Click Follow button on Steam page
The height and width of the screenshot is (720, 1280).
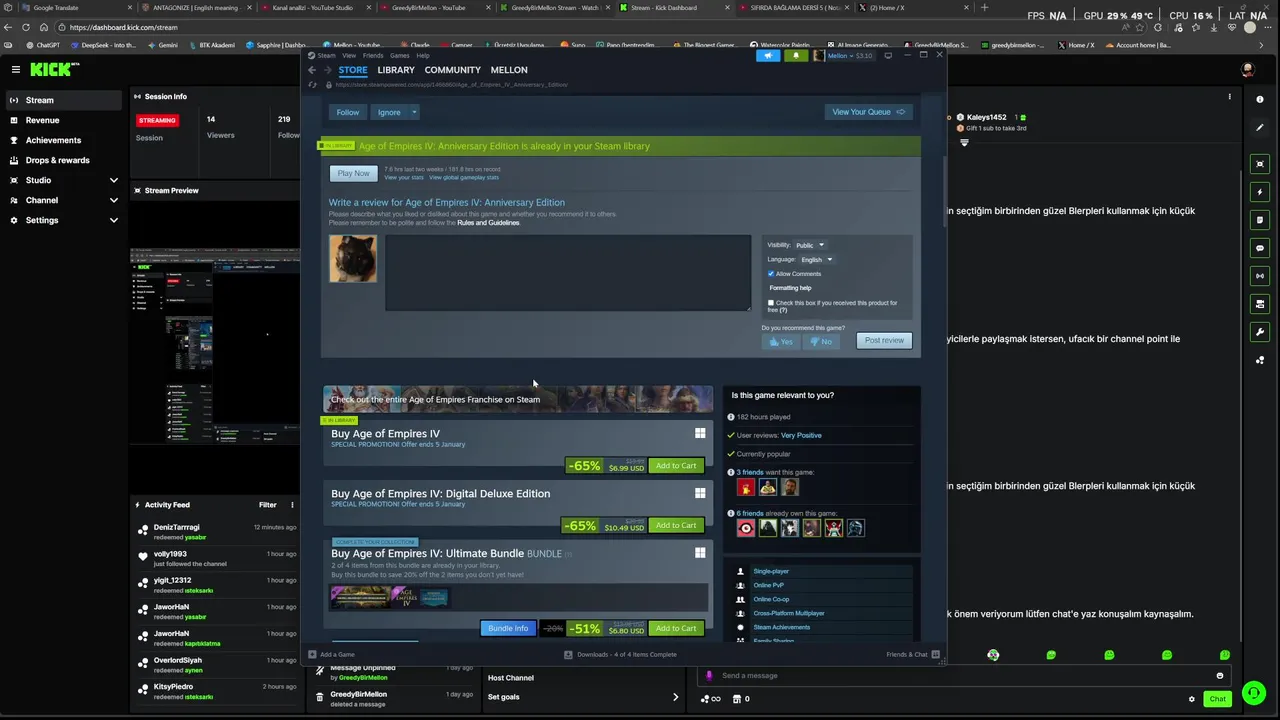pos(348,112)
